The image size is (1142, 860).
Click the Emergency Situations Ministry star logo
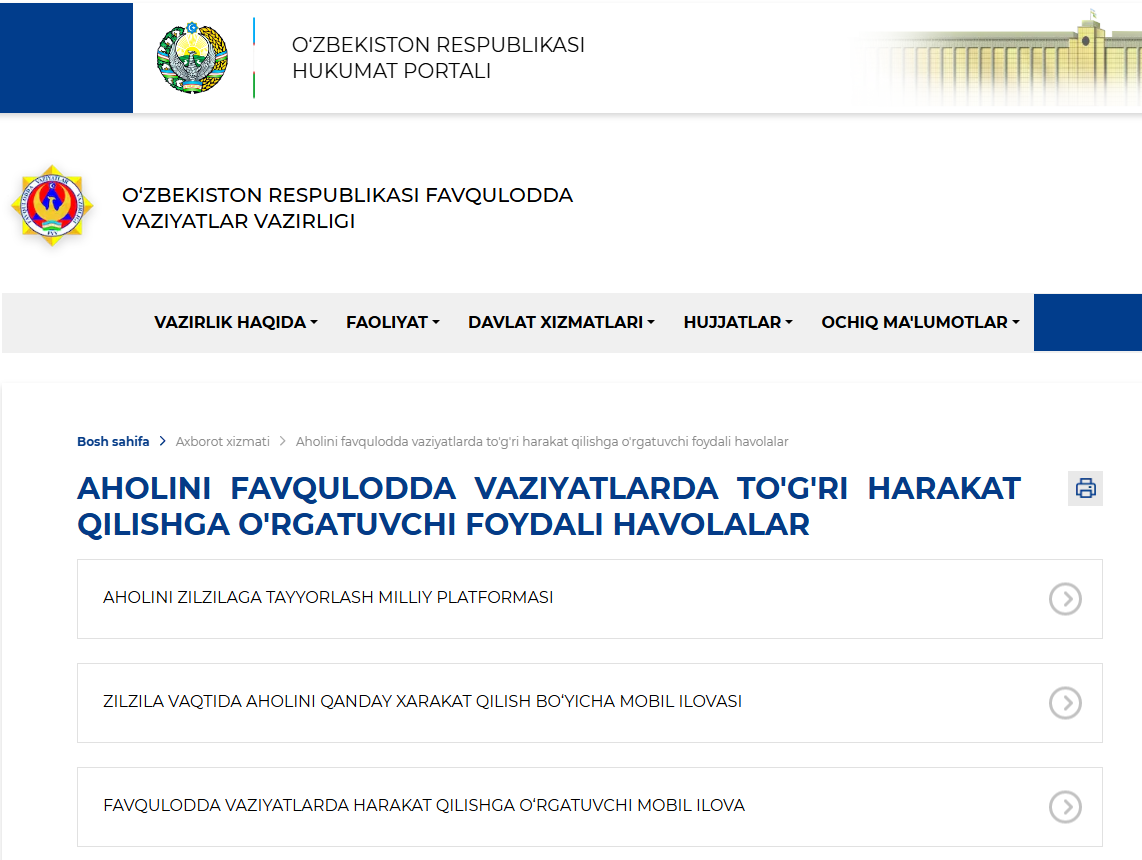pos(52,206)
